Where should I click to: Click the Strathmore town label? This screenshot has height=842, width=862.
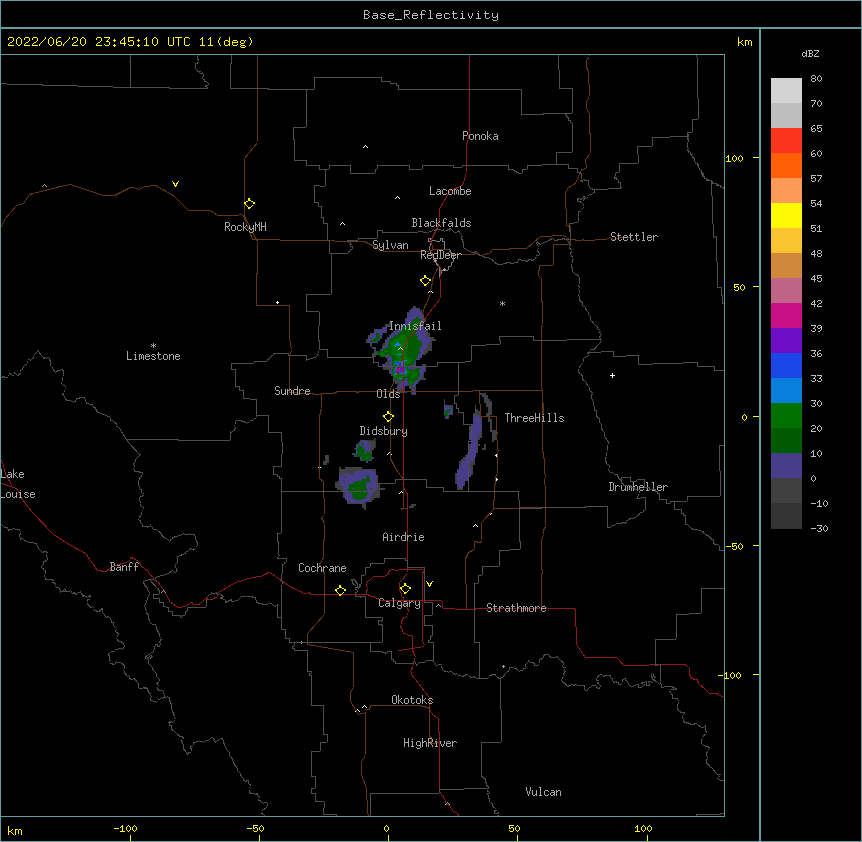(x=516, y=608)
